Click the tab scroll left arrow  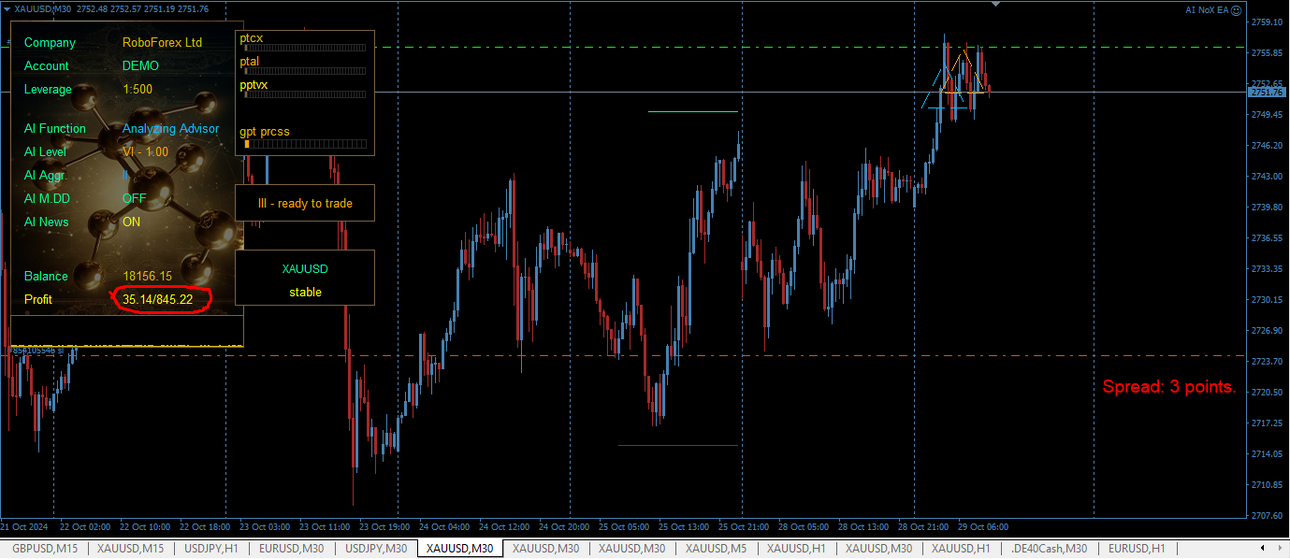click(1264, 548)
